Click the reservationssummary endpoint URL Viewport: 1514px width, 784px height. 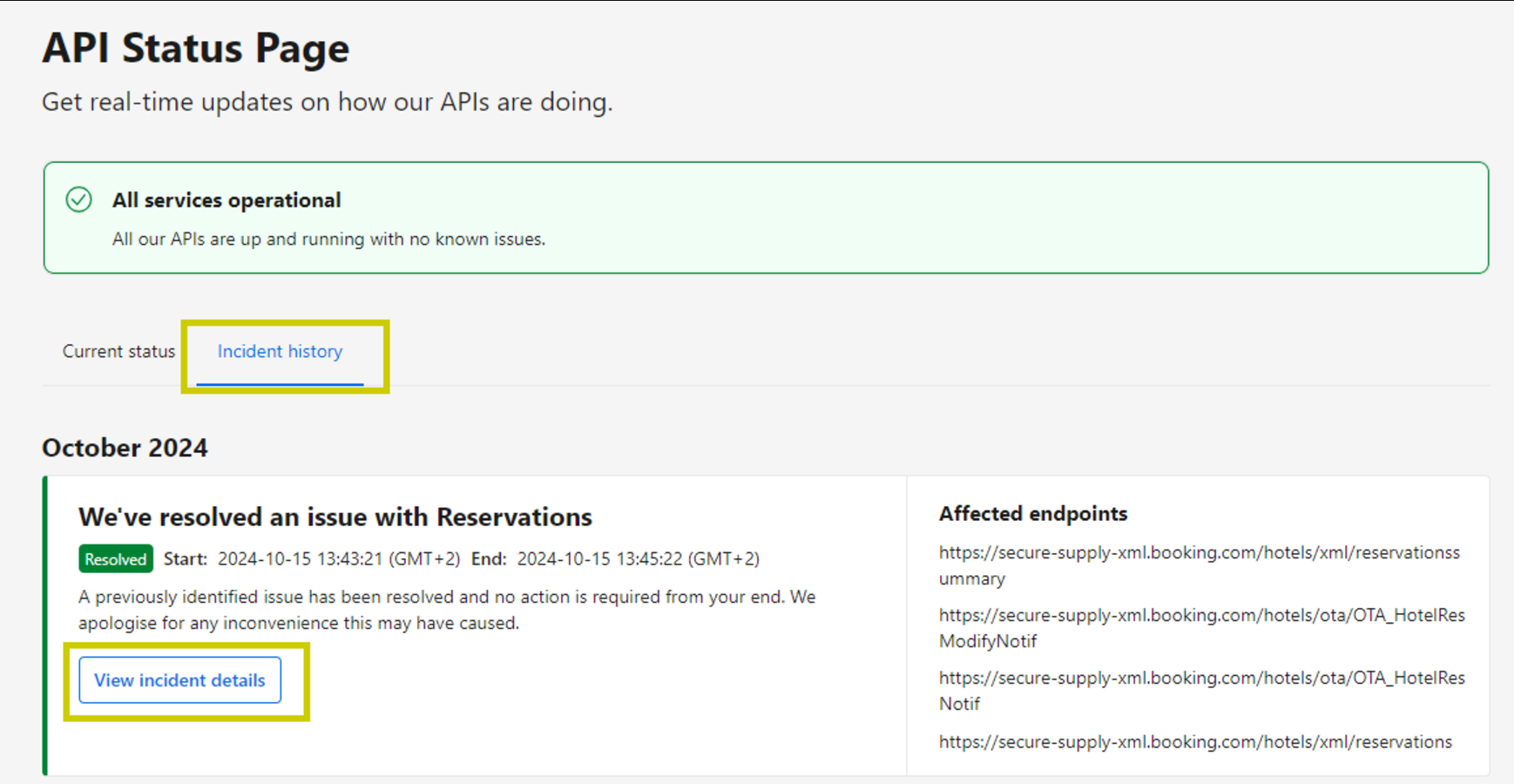coord(1199,565)
